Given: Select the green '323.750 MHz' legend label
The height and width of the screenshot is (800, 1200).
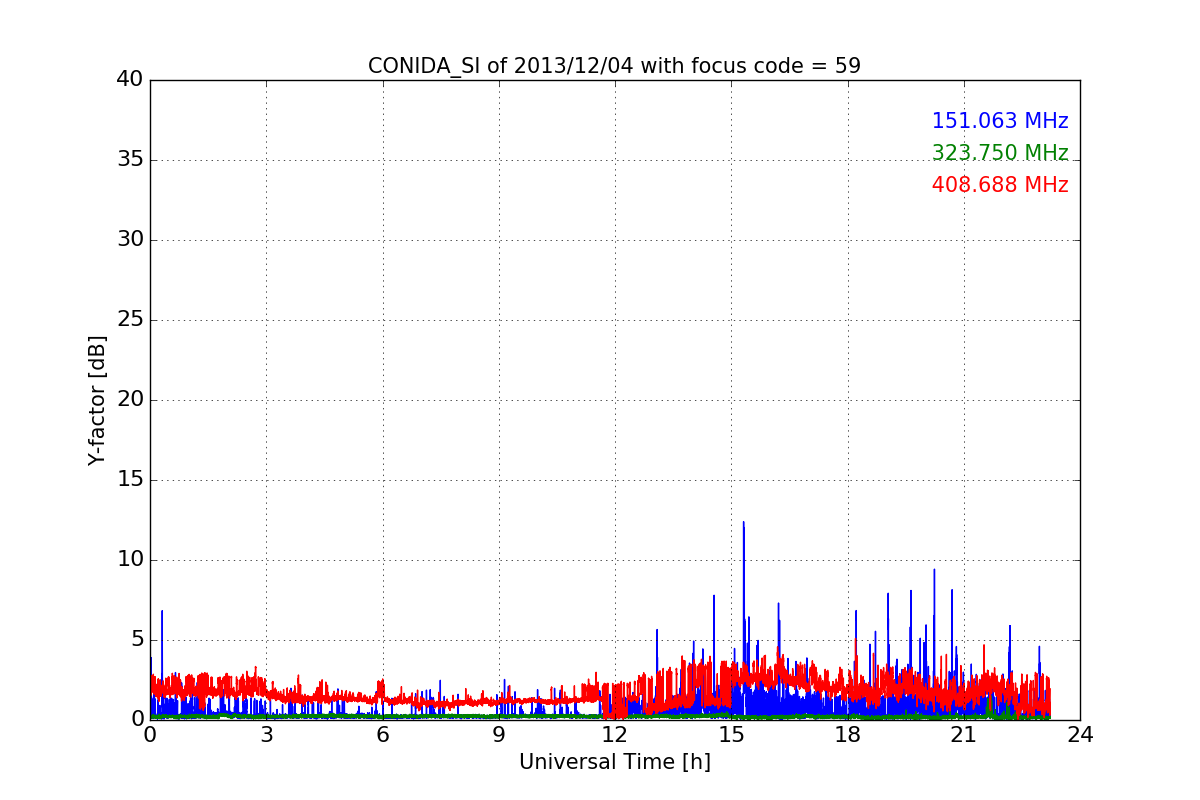Looking at the screenshot, I should point(1000,153).
